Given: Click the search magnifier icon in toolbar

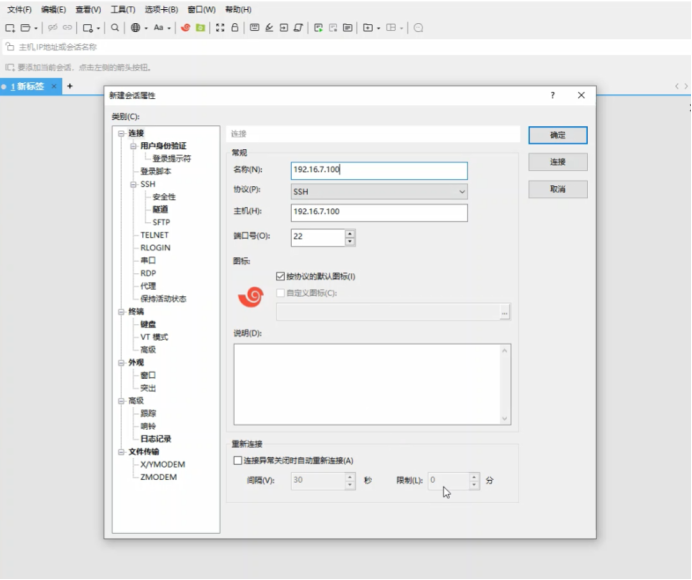Looking at the screenshot, I should coord(115,28).
